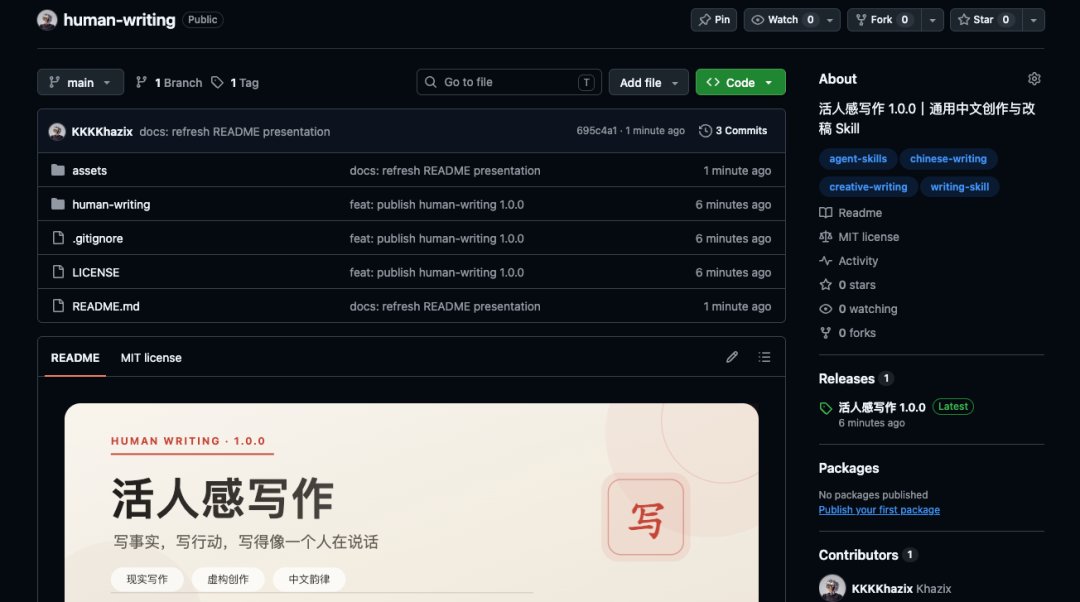
Task: Open the Star lists dropdown arrow
Action: click(1033, 20)
